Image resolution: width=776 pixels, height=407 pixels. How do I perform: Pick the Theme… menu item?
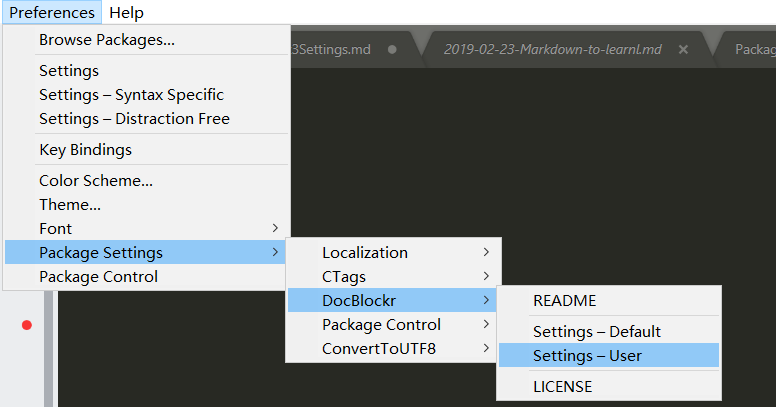70,205
